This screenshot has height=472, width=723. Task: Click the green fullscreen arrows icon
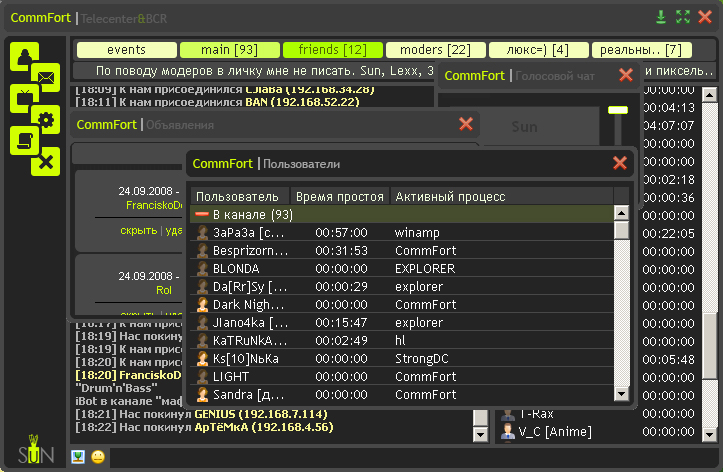[x=683, y=17]
